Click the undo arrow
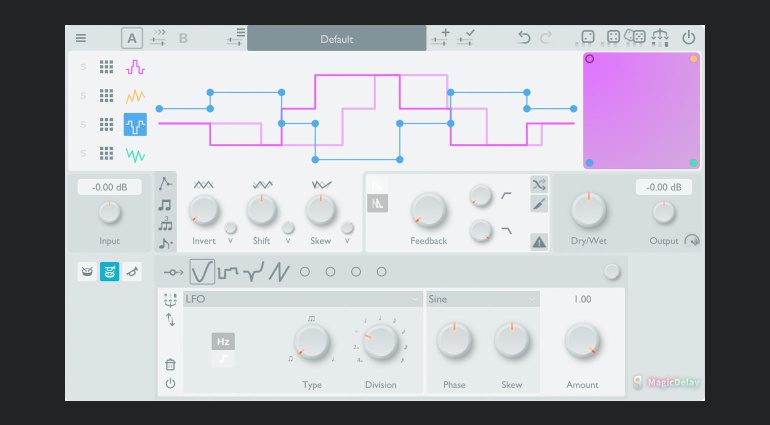The height and width of the screenshot is (425, 770). pyautogui.click(x=524, y=39)
